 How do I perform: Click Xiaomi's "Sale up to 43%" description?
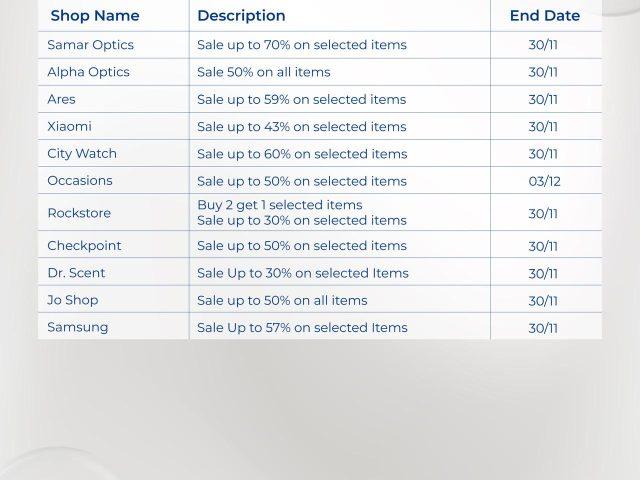[301, 126]
